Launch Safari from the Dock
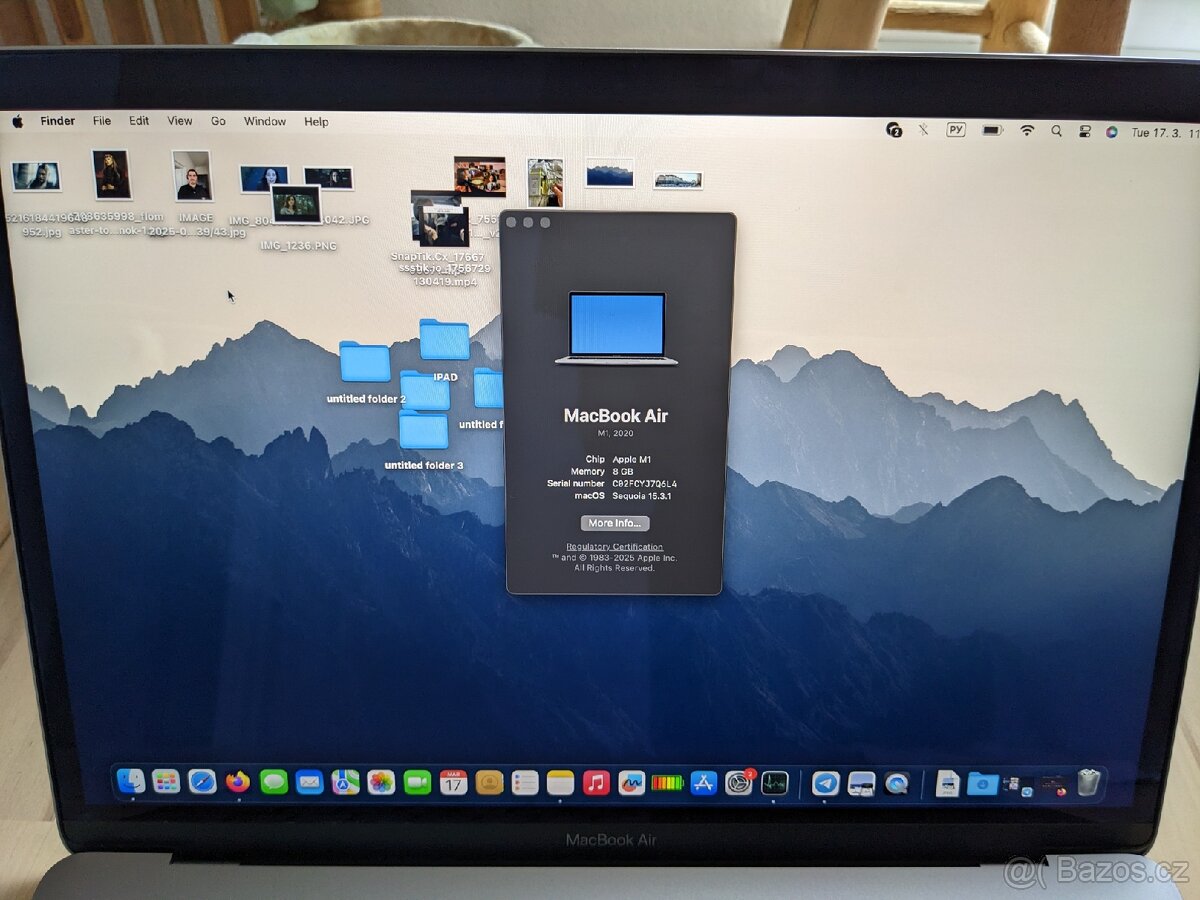Image resolution: width=1200 pixels, height=900 pixels. click(x=202, y=781)
